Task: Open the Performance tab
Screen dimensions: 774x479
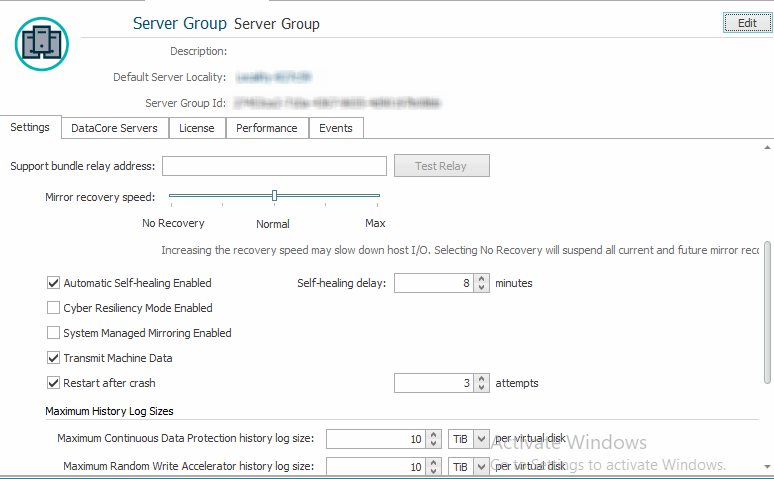Action: (x=266, y=128)
